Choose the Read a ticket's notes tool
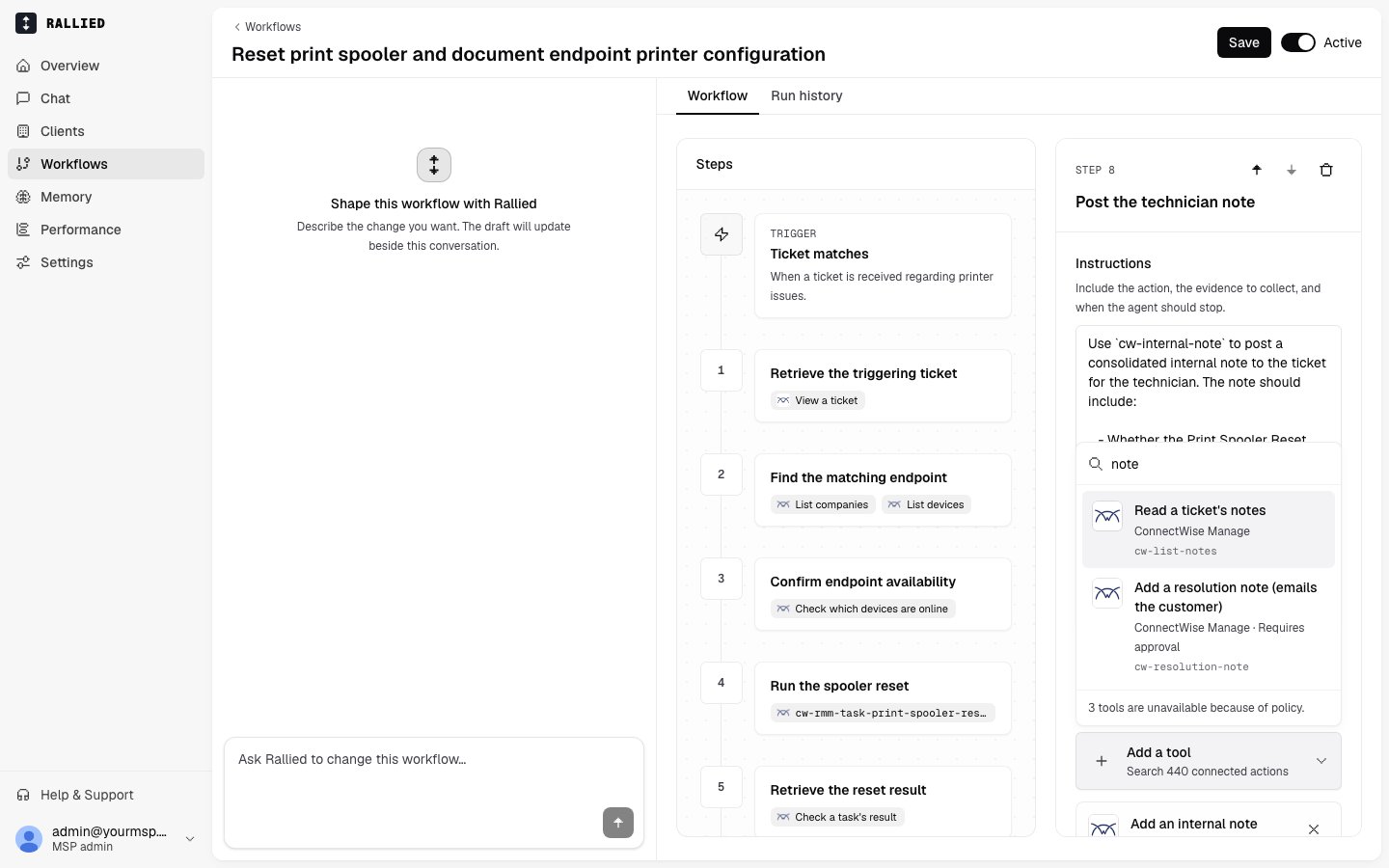 coord(1208,529)
